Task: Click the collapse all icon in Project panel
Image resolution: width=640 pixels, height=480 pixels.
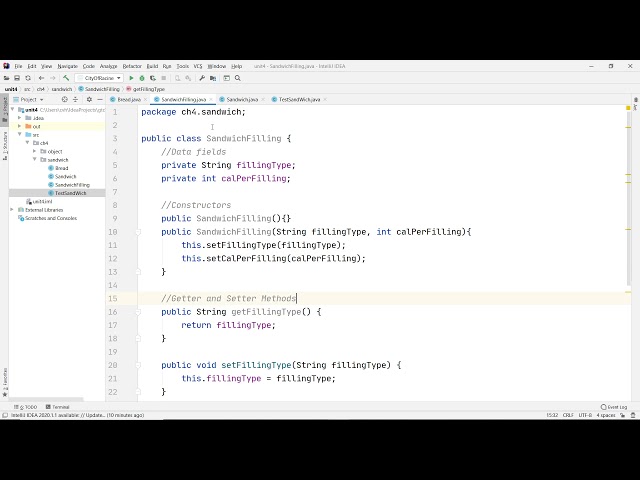Action: pyautogui.click(x=76, y=99)
